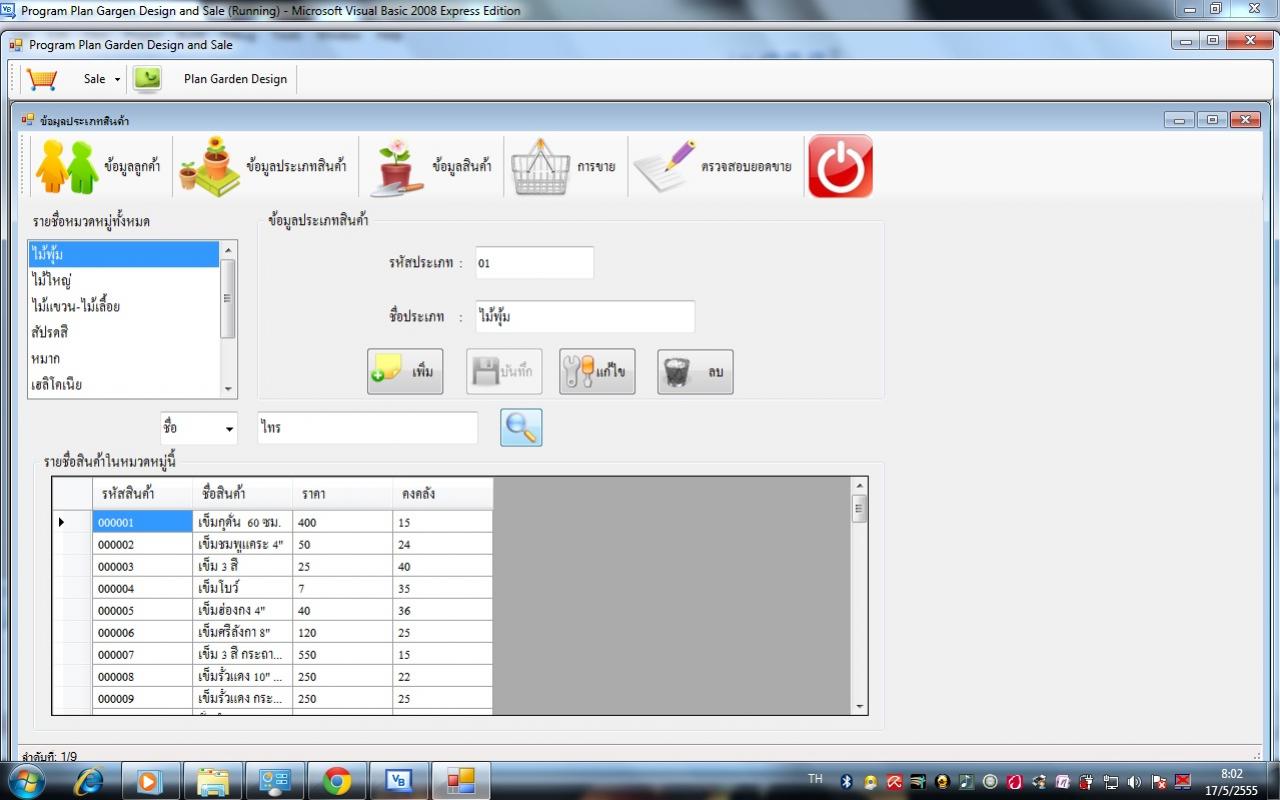Select product code cell 000005

tap(142, 610)
